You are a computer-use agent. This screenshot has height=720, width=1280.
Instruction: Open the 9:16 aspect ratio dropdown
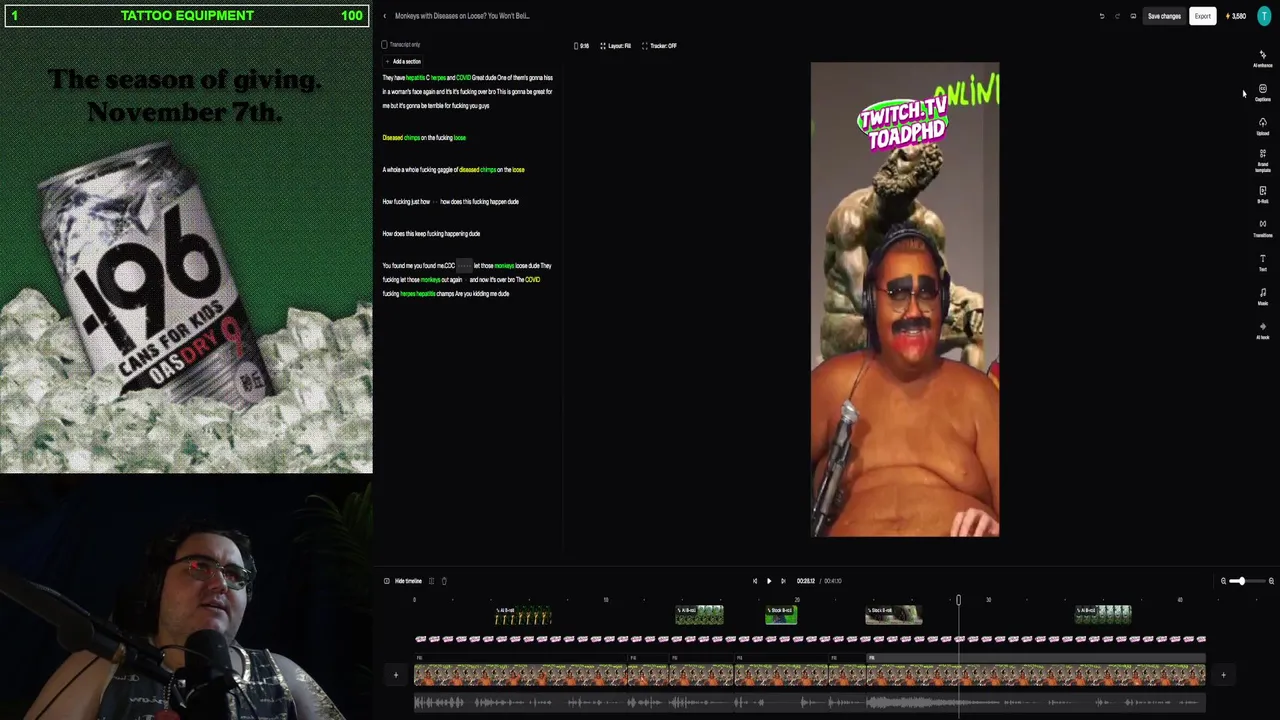click(582, 46)
